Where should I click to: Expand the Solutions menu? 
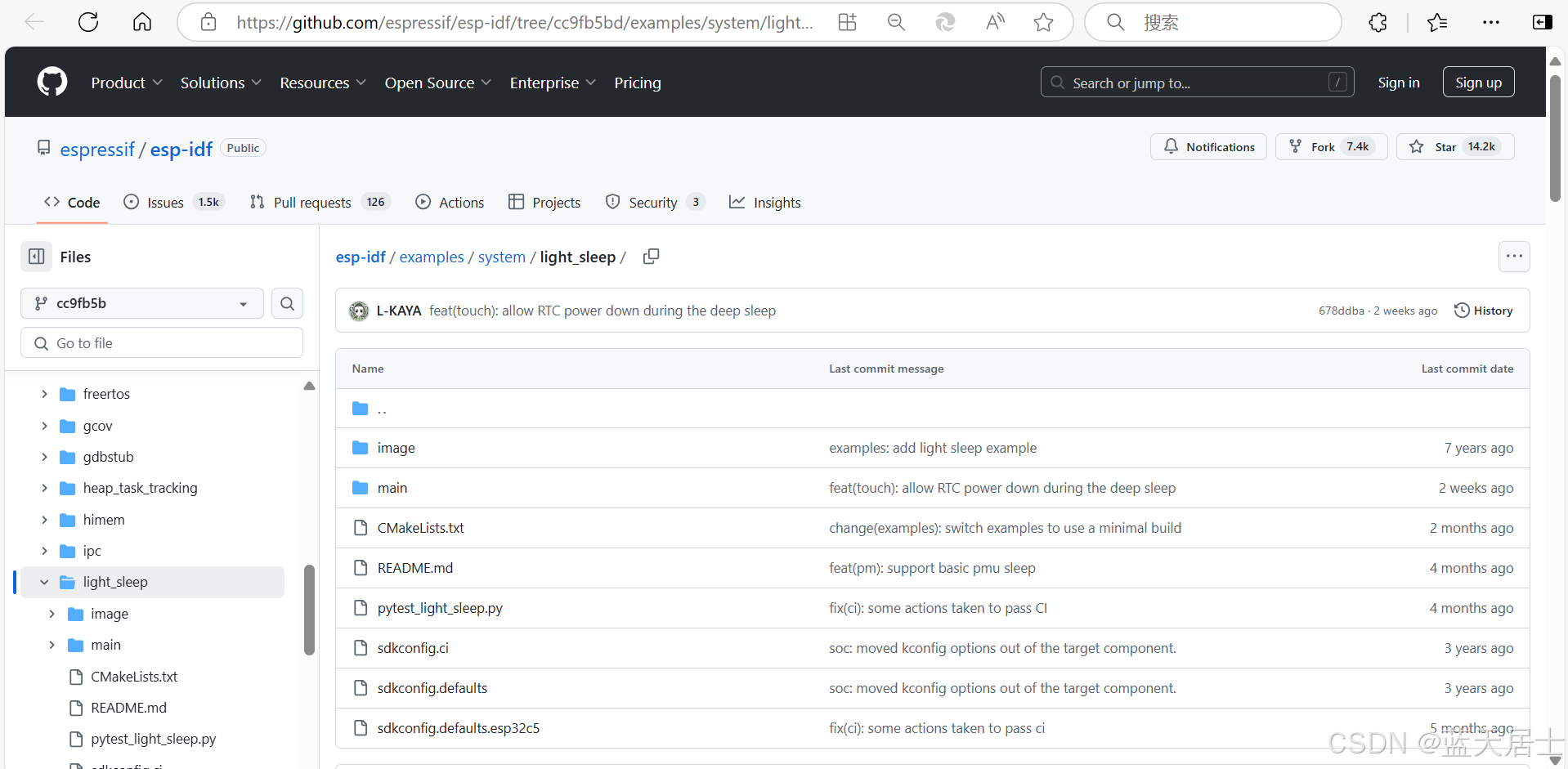pos(221,83)
